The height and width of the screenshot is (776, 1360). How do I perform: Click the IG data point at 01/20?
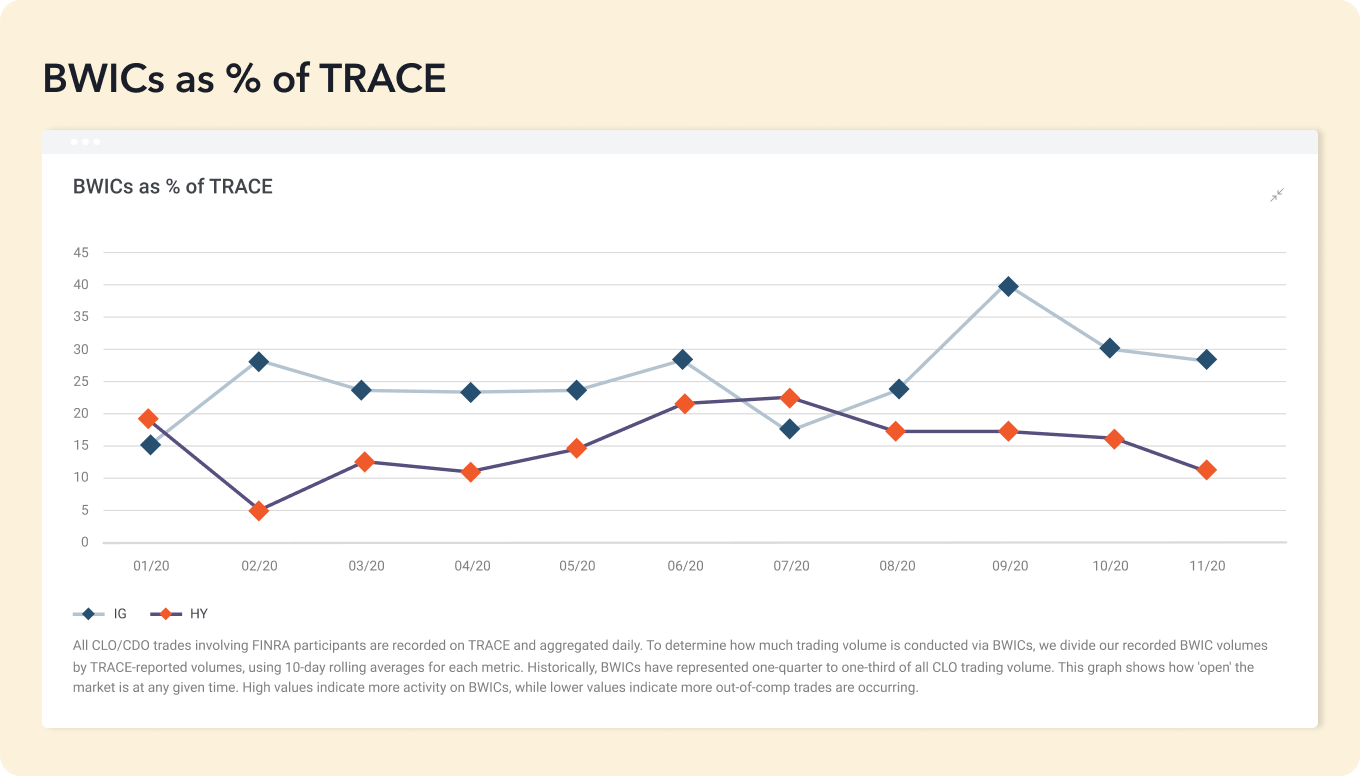pos(151,445)
